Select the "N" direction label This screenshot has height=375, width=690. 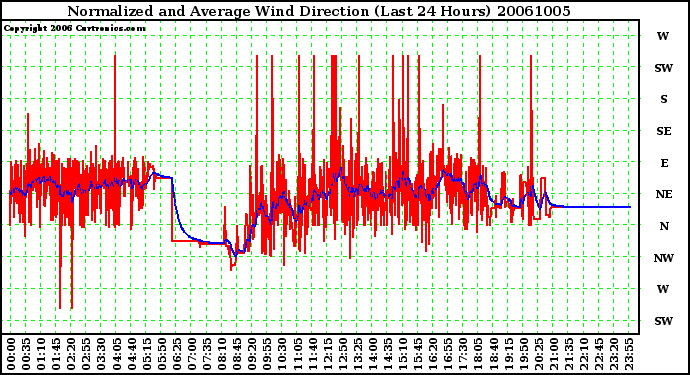click(664, 226)
